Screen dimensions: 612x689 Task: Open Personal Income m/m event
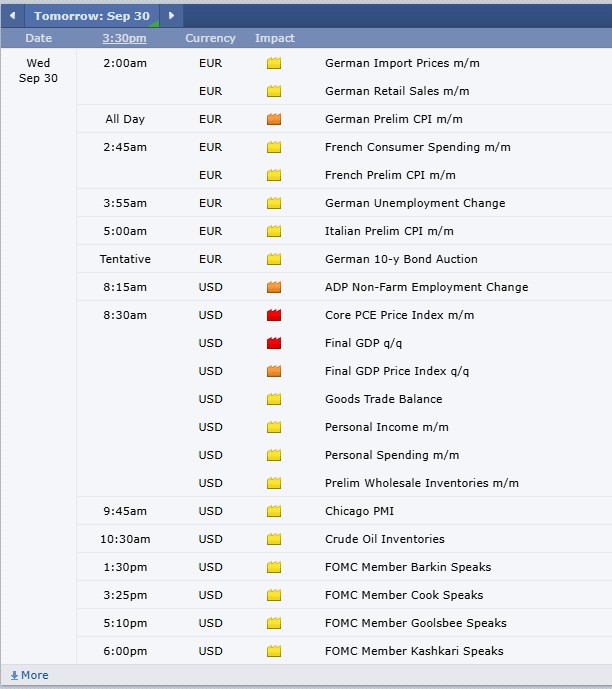click(x=387, y=427)
